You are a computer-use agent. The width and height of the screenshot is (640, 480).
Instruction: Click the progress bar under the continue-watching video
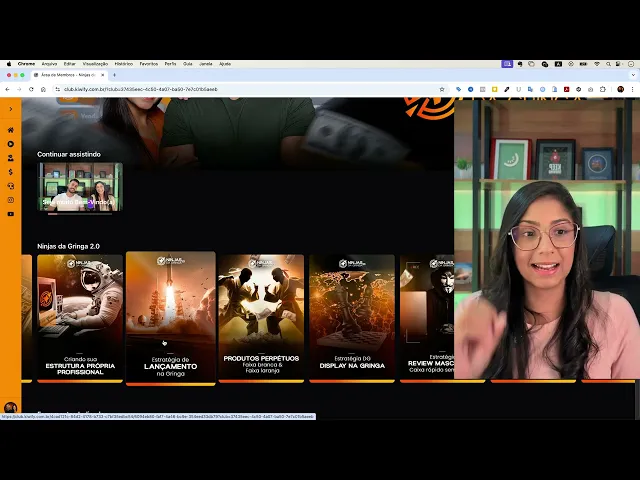(x=80, y=213)
